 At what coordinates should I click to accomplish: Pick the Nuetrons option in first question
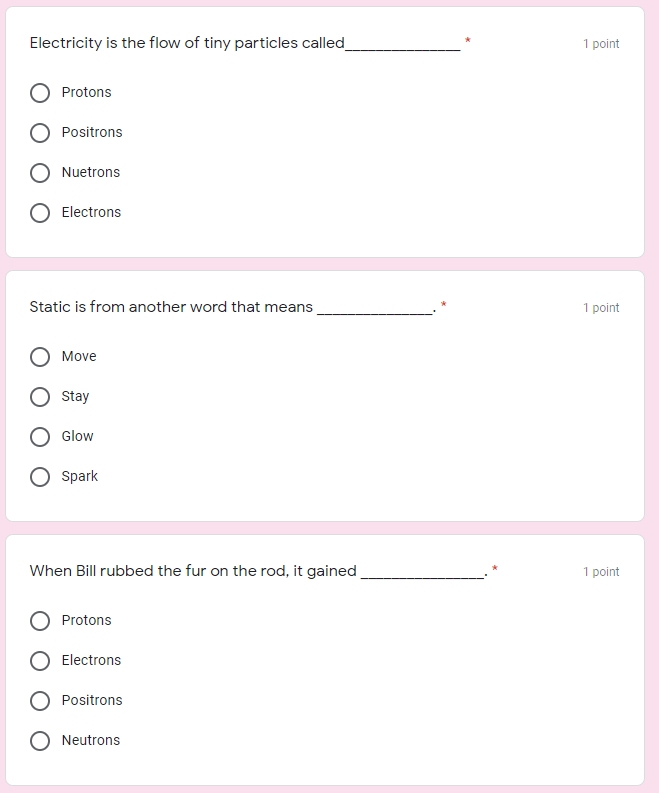[x=40, y=173]
